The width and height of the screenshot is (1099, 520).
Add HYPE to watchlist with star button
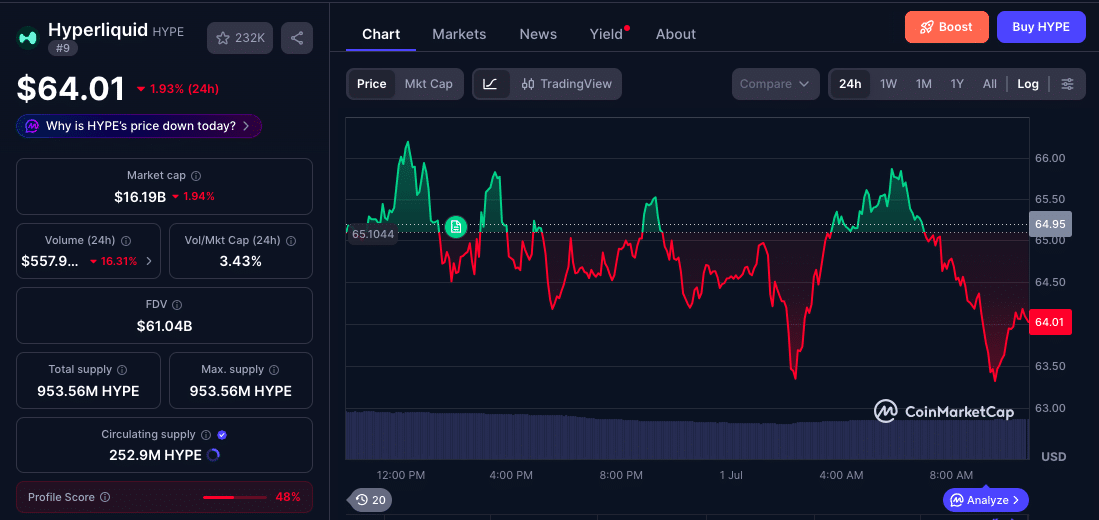[x=240, y=38]
